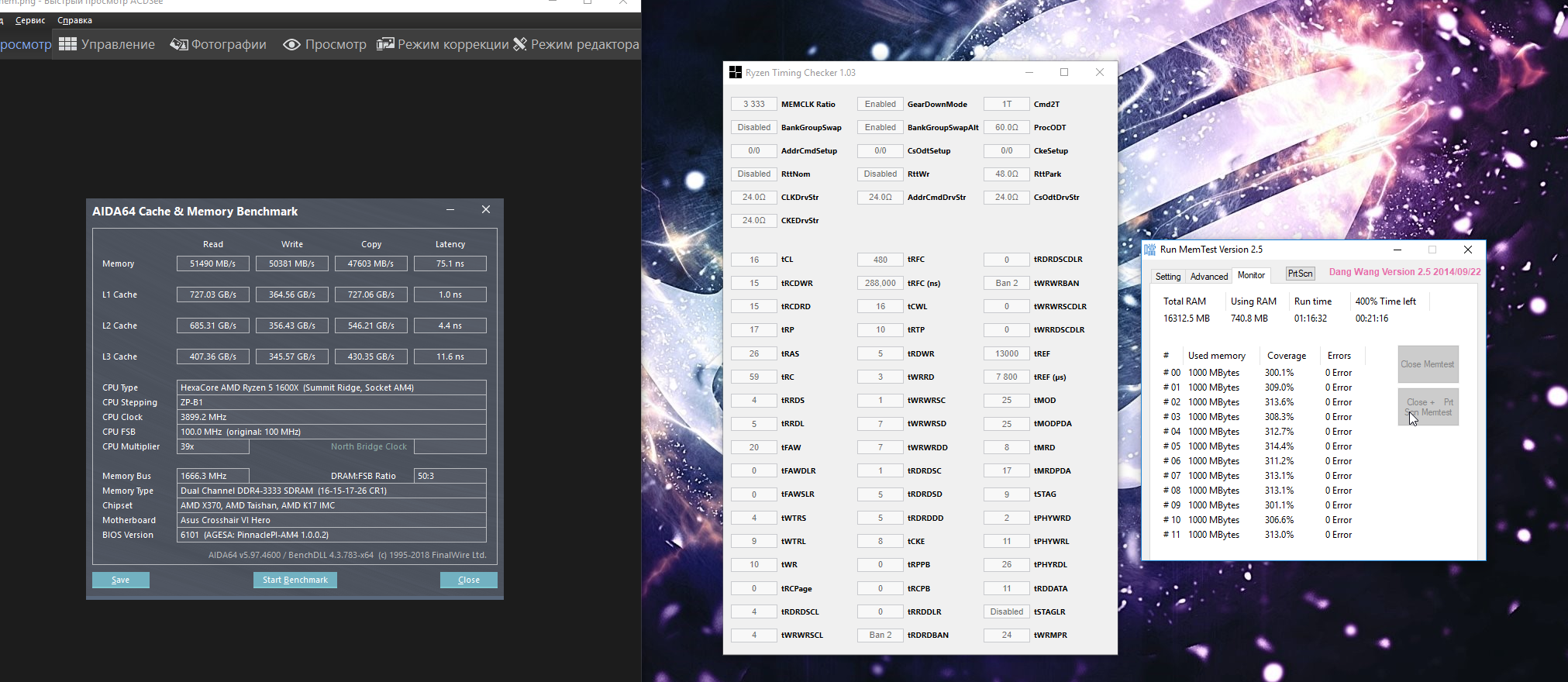
Task: Switch to ACDSee Фотографии mode icon
Action: [x=179, y=44]
